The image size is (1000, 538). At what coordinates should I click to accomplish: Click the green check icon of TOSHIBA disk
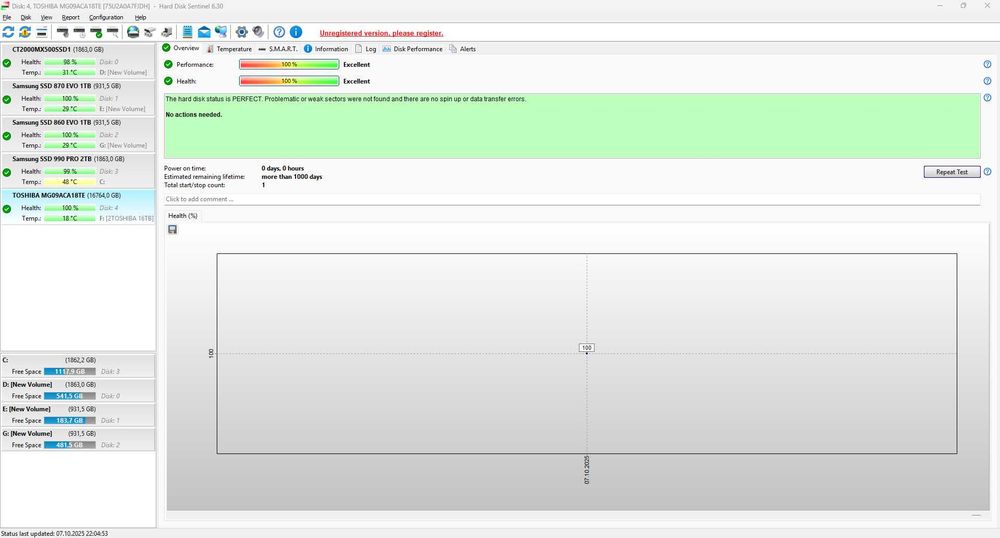point(6,209)
